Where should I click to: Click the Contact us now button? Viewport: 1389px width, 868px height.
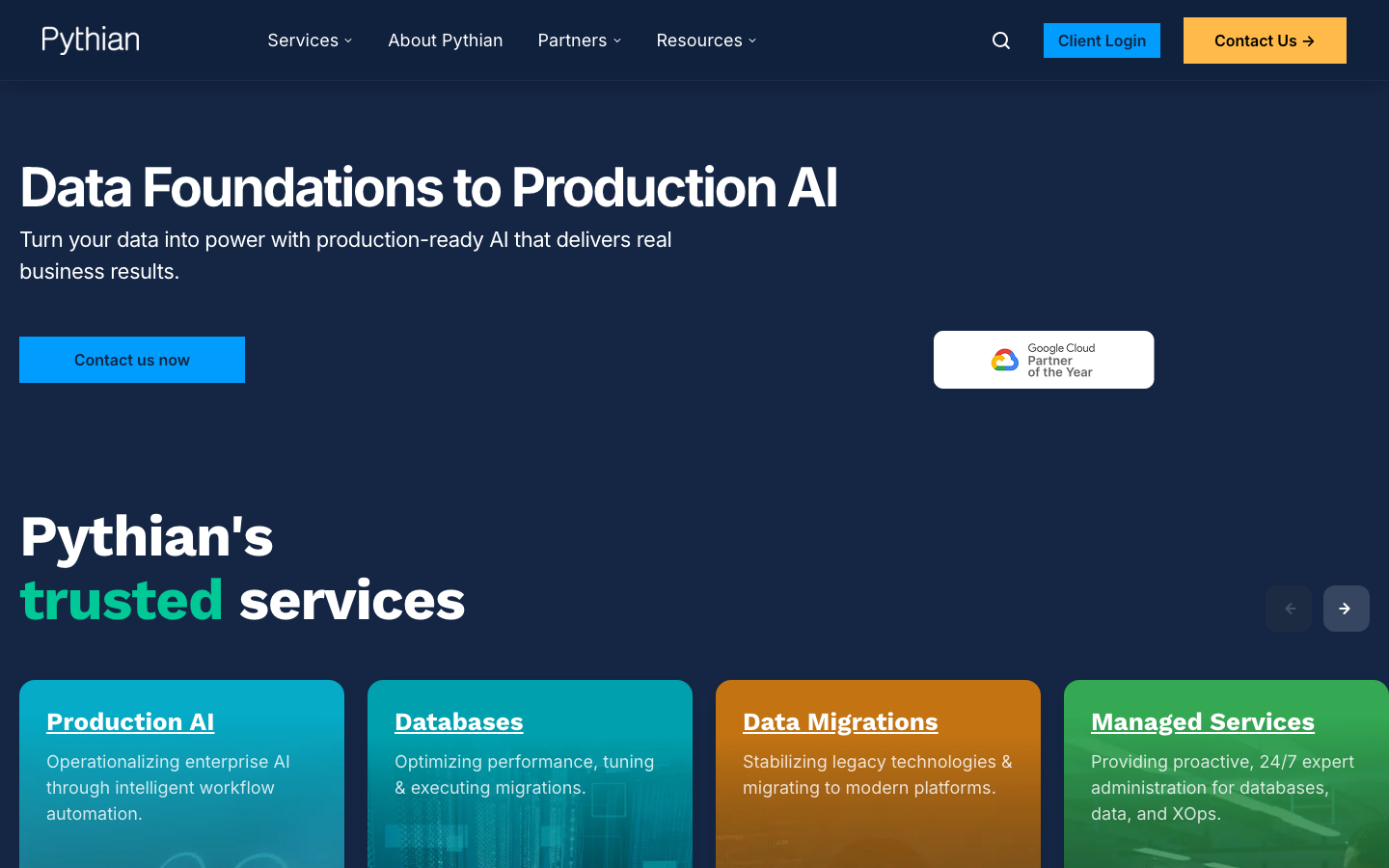[132, 360]
